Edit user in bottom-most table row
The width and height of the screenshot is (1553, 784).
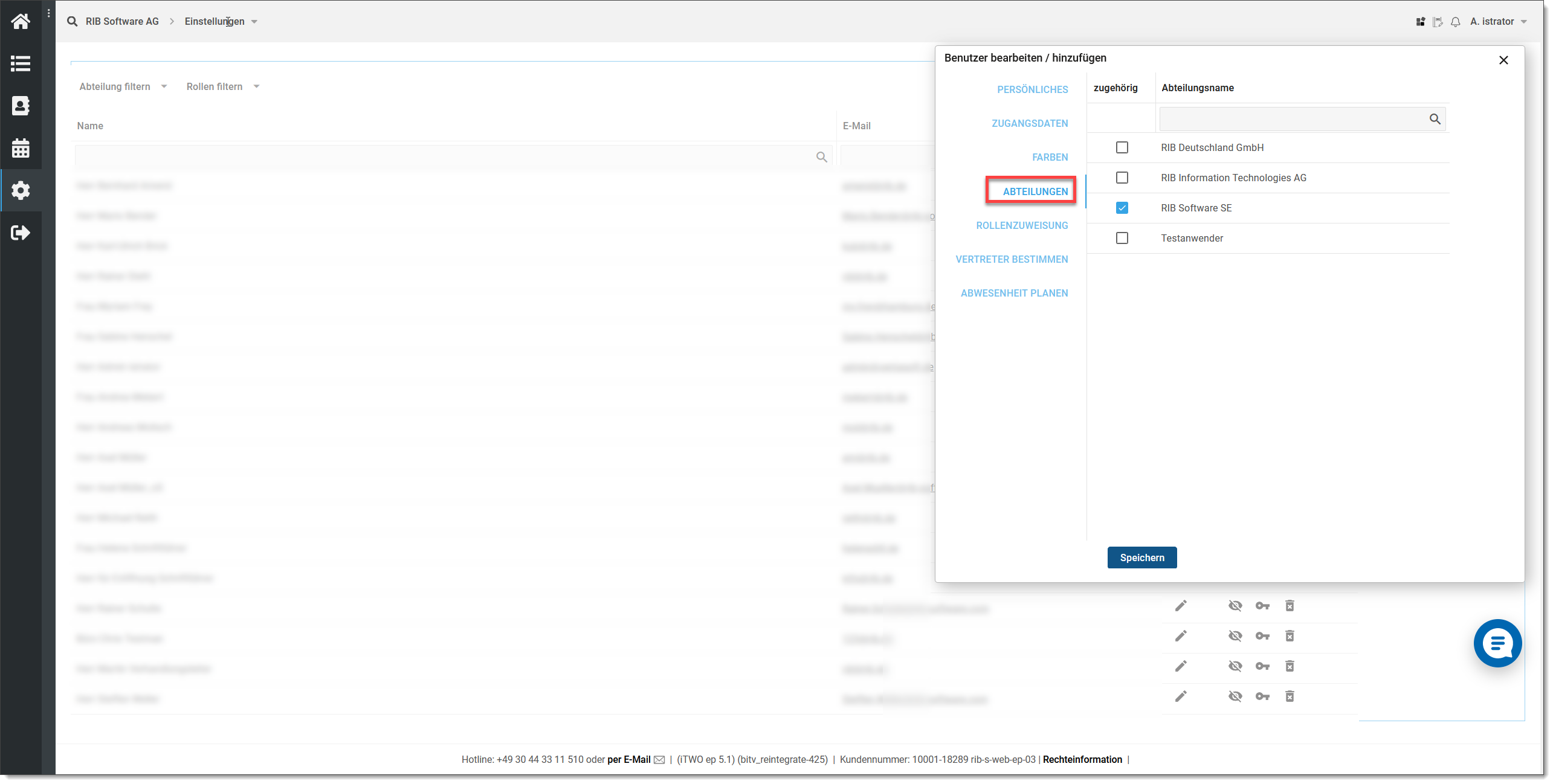click(x=1181, y=696)
